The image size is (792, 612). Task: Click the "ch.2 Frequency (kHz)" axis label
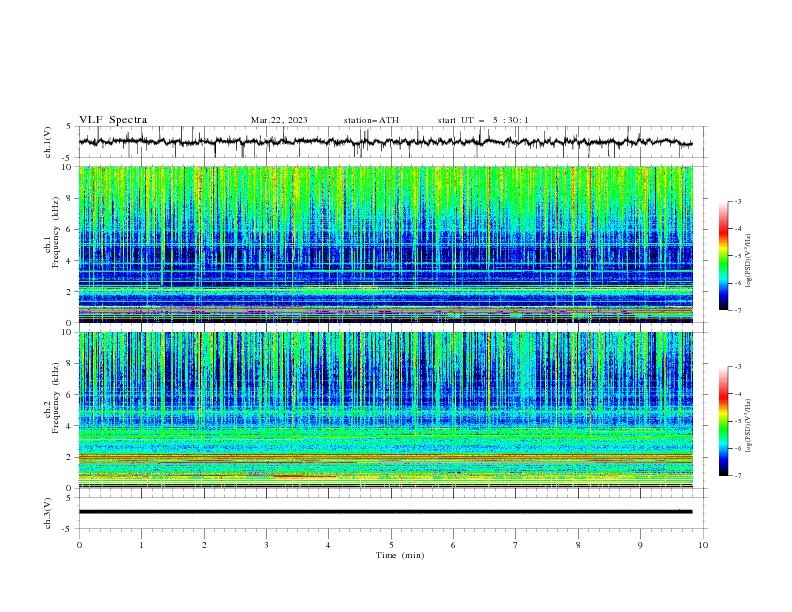pos(52,397)
